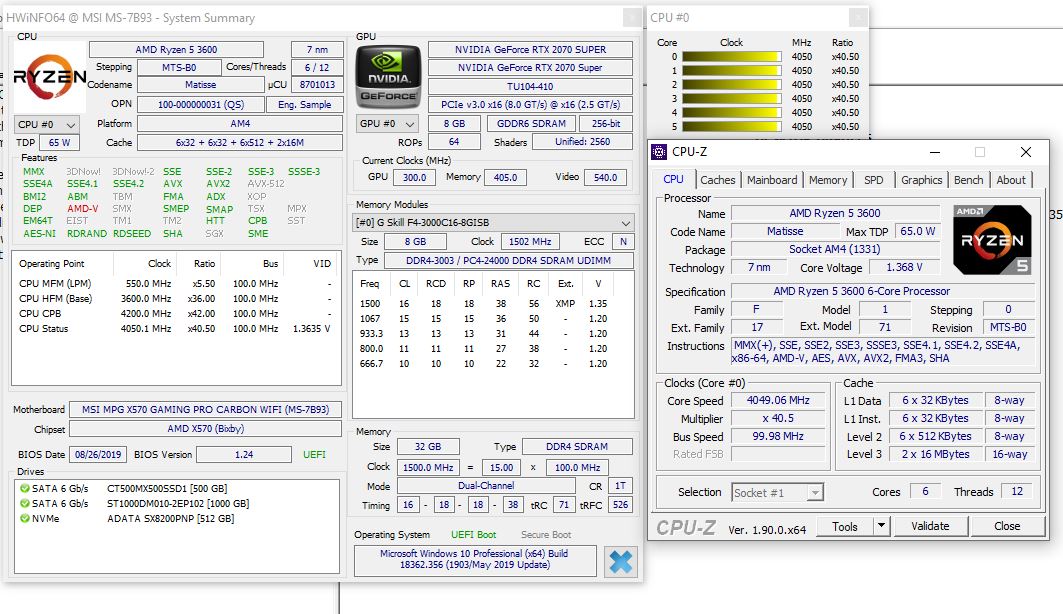Click Core 3 clock bar in CPU #0 window
Image resolution: width=1063 pixels, height=614 pixels.
click(731, 98)
